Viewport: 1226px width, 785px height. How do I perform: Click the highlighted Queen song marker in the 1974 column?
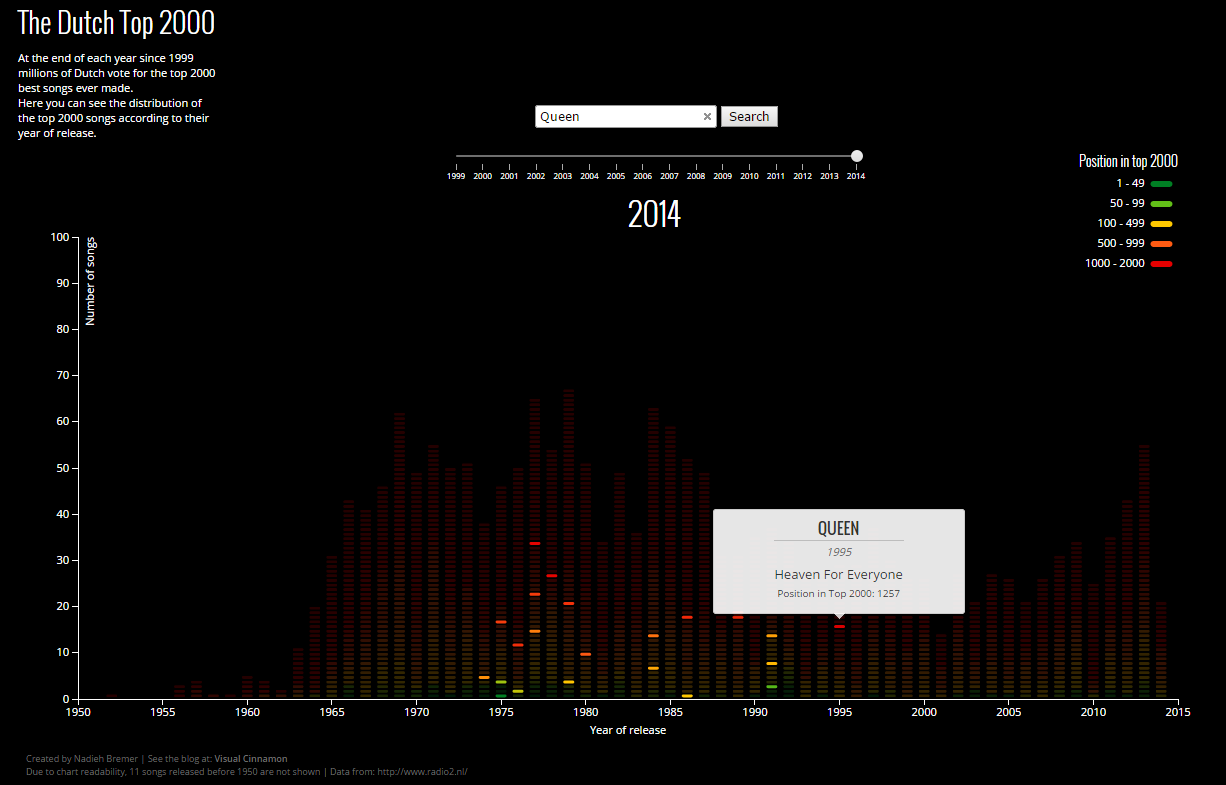coord(484,678)
